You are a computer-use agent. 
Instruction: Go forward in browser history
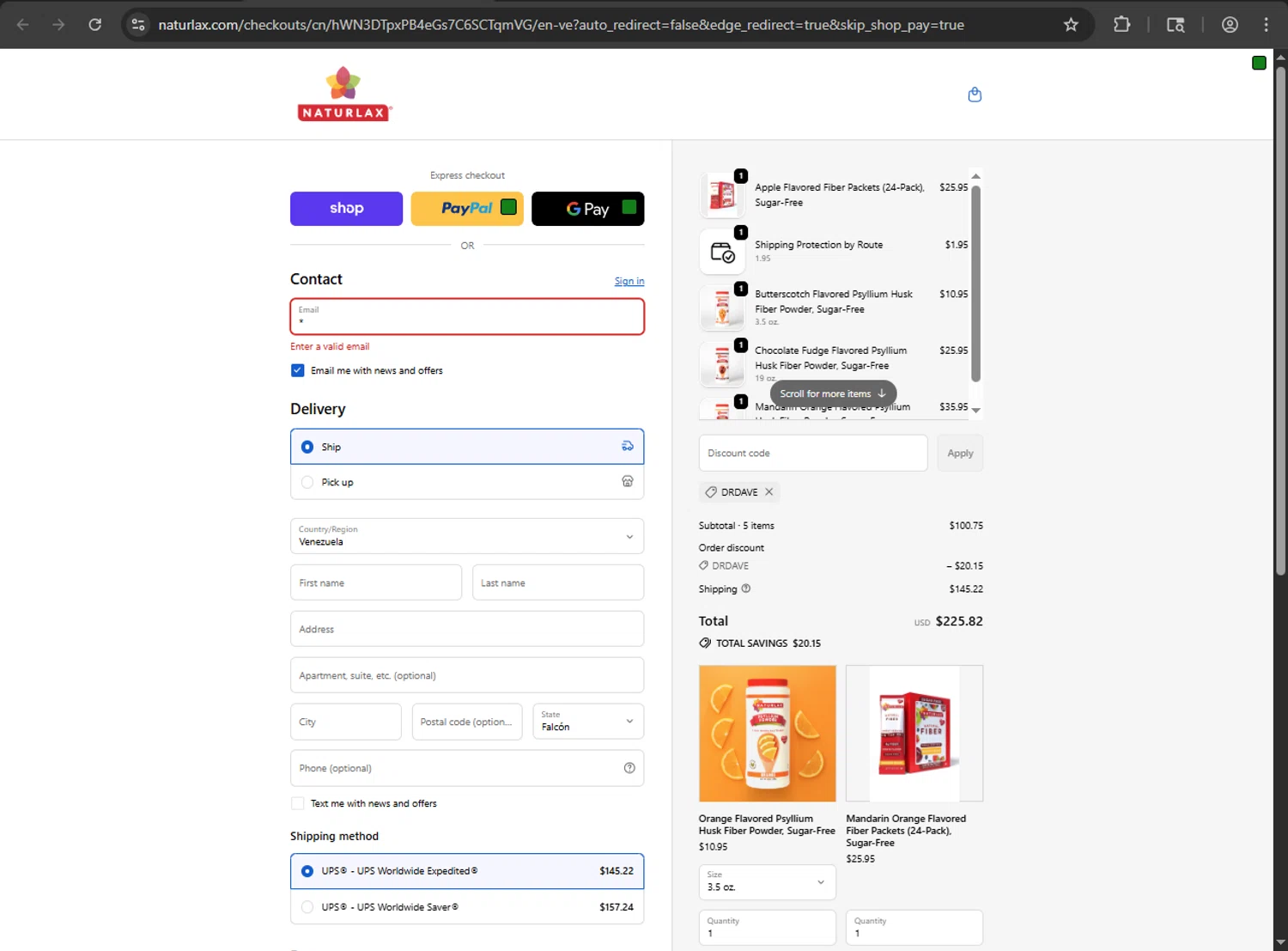[58, 25]
